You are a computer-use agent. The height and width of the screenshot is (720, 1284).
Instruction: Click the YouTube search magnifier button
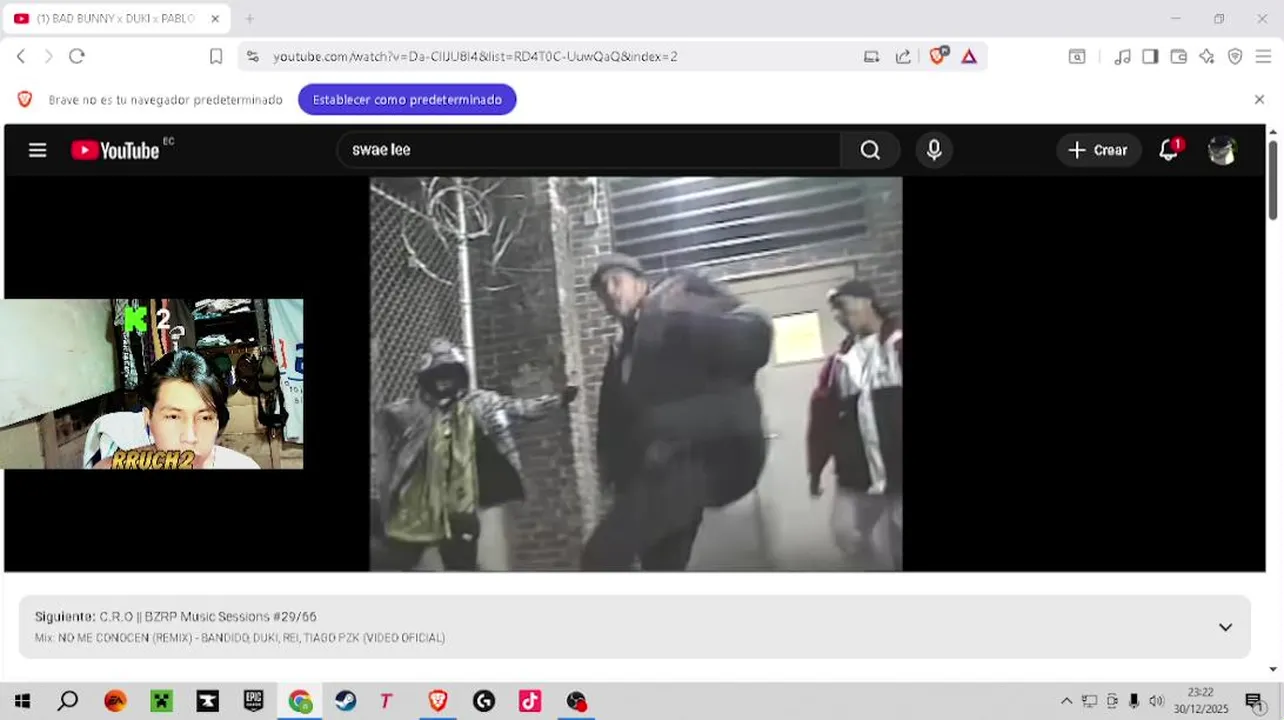click(870, 150)
